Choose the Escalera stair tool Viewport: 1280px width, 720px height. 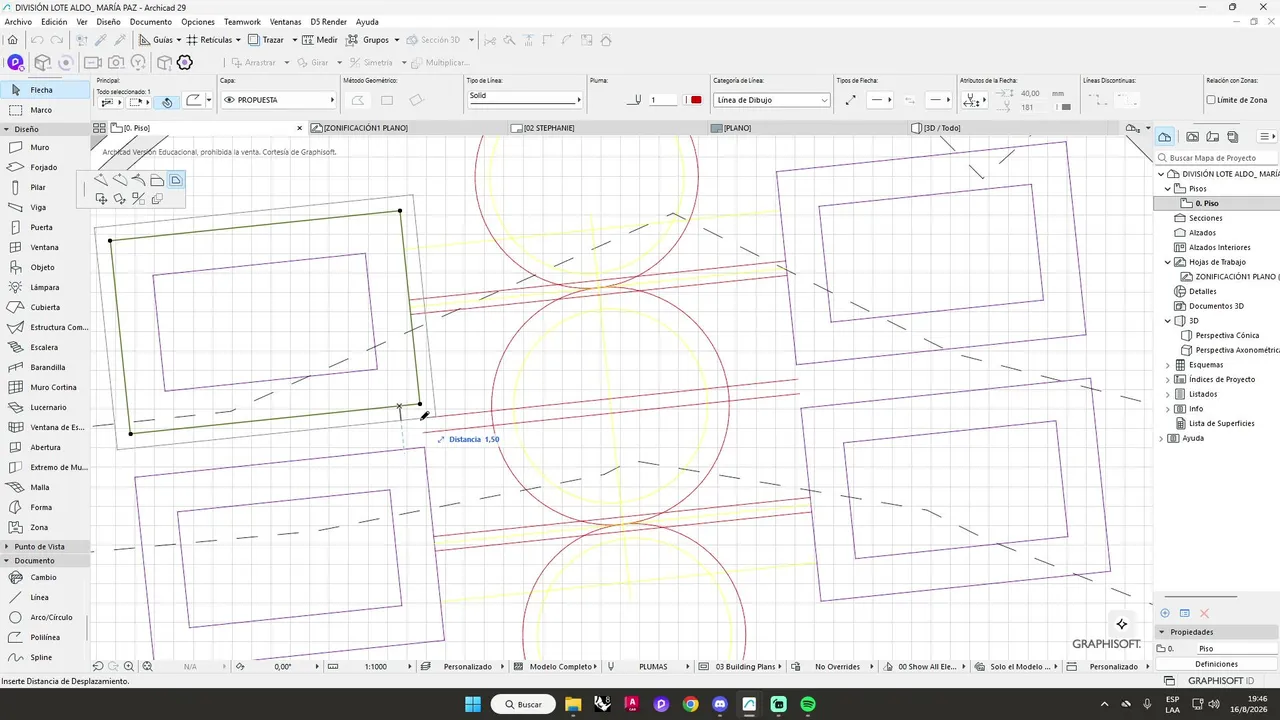click(45, 347)
